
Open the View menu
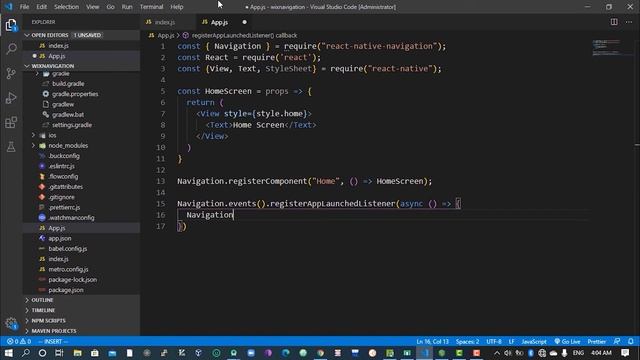(x=93, y=7)
